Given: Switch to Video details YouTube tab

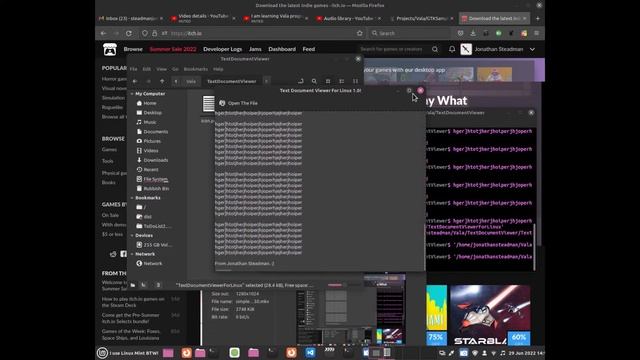Looking at the screenshot, I should point(203,18).
